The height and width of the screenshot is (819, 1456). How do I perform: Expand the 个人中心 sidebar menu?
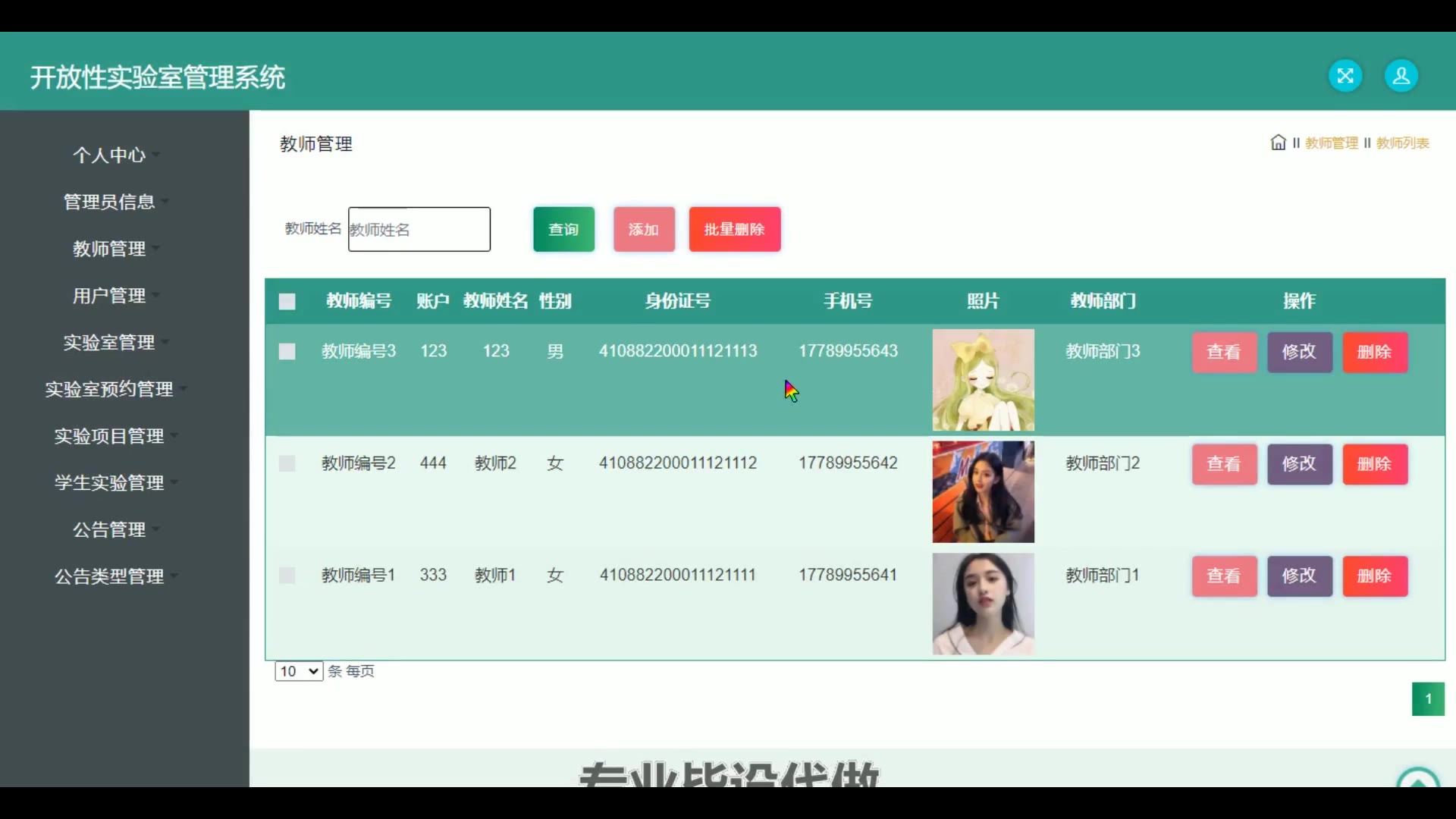pos(109,155)
